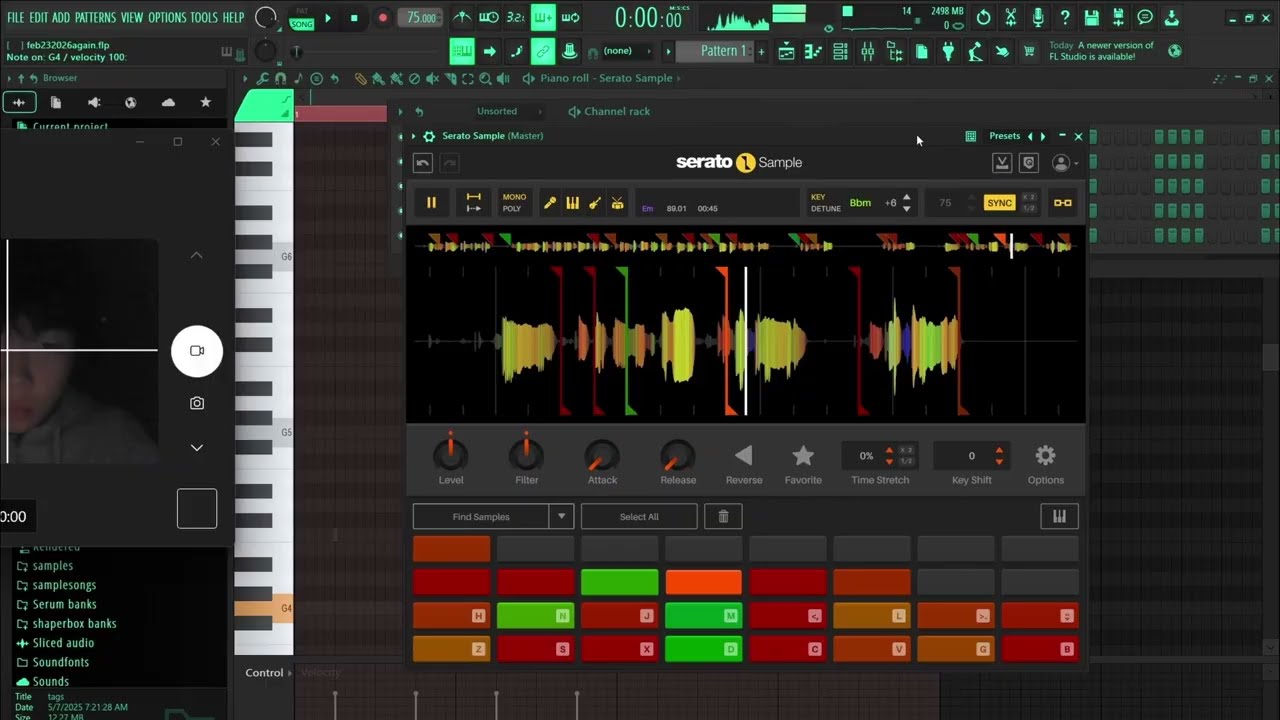Select the guitar bass stem icon
The height and width of the screenshot is (720, 1280).
[595, 203]
